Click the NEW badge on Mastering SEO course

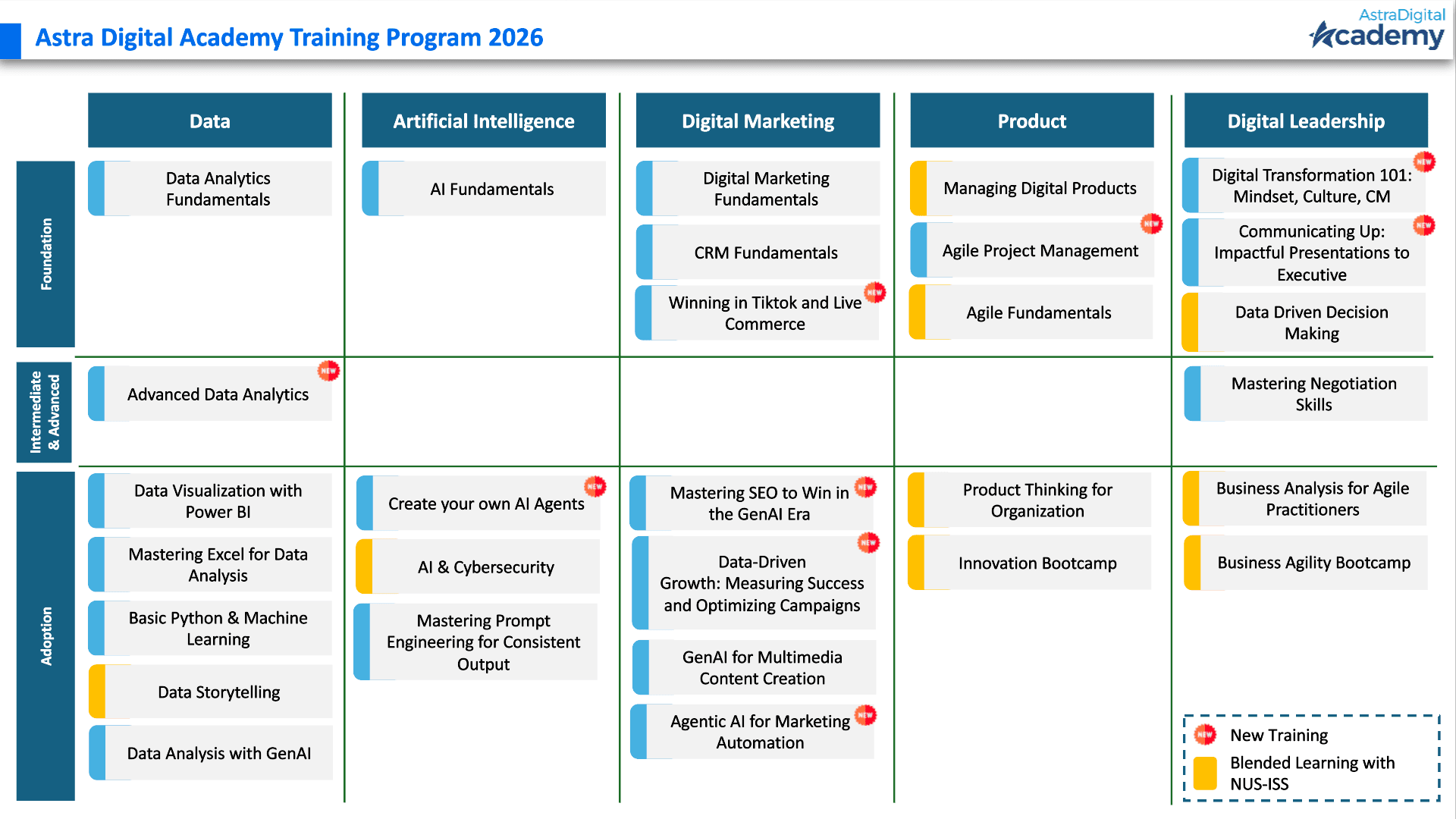(864, 486)
